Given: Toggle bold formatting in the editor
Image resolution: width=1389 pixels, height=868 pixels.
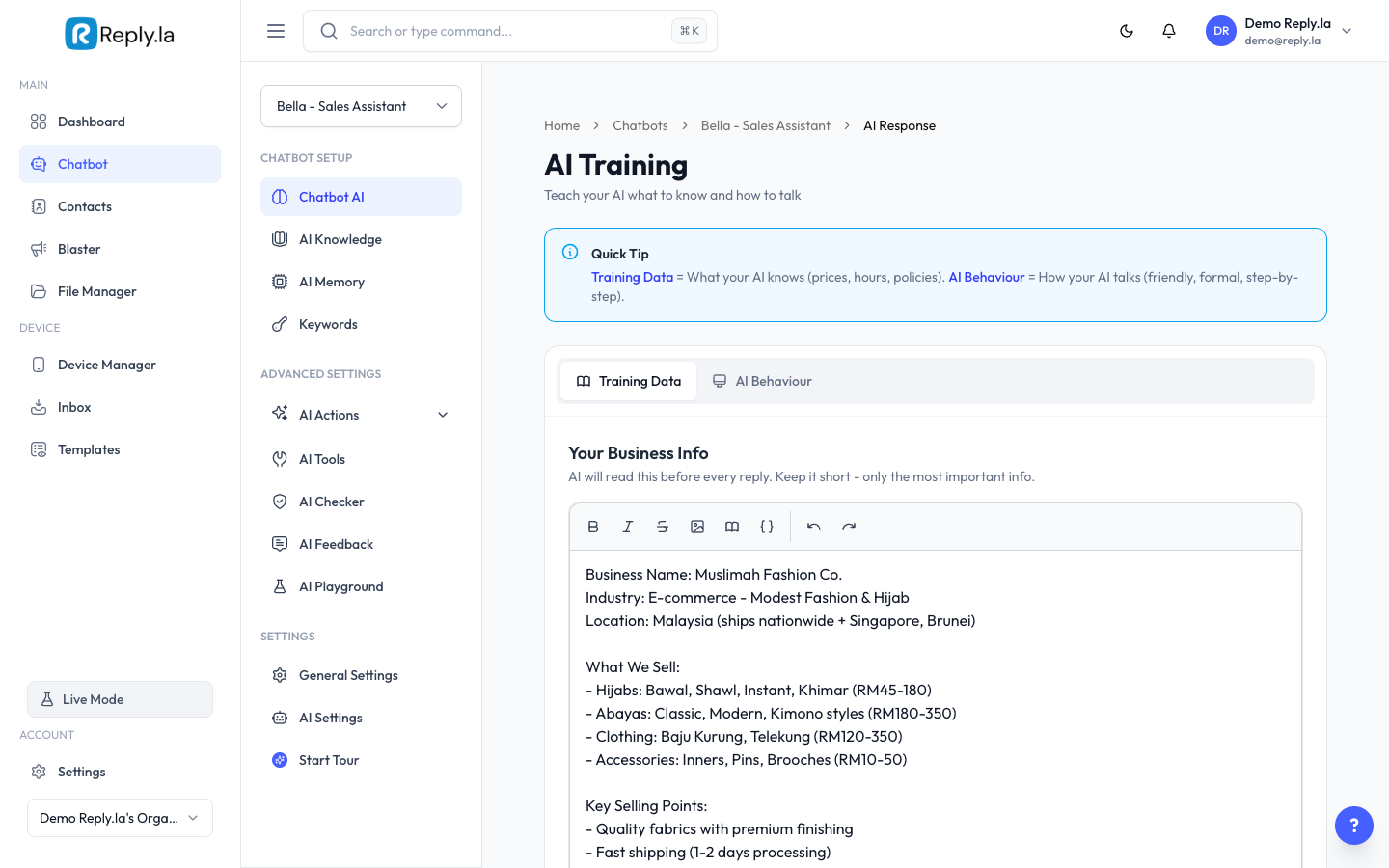Looking at the screenshot, I should [x=593, y=527].
